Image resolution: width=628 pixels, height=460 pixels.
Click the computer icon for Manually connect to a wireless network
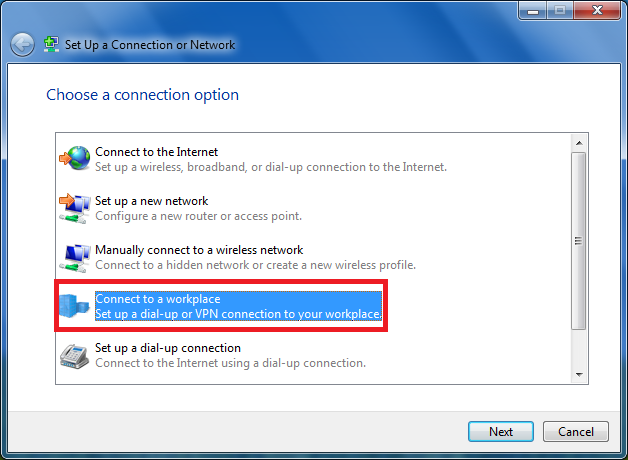(75, 257)
